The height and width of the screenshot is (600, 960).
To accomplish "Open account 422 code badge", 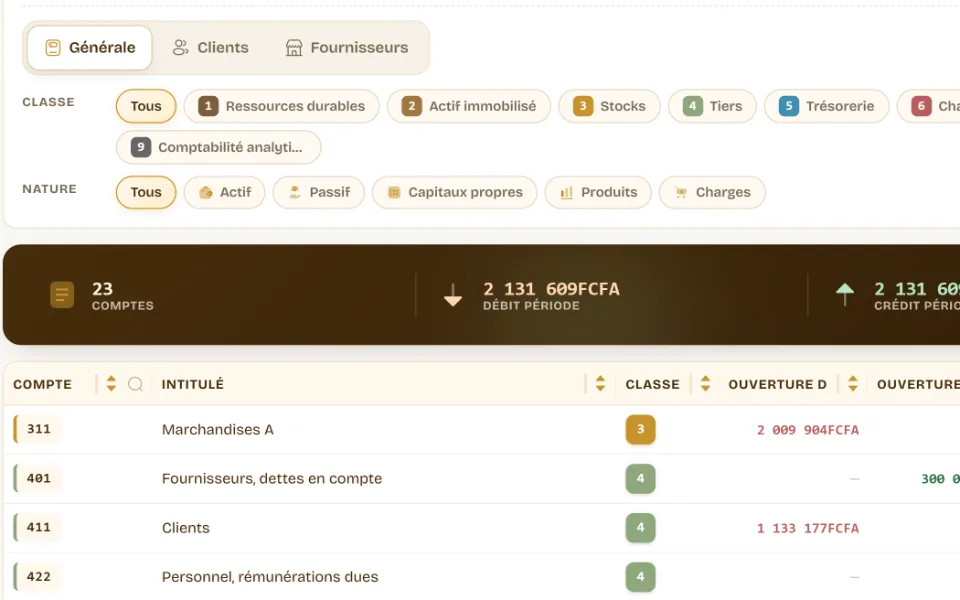I will pos(38,577).
